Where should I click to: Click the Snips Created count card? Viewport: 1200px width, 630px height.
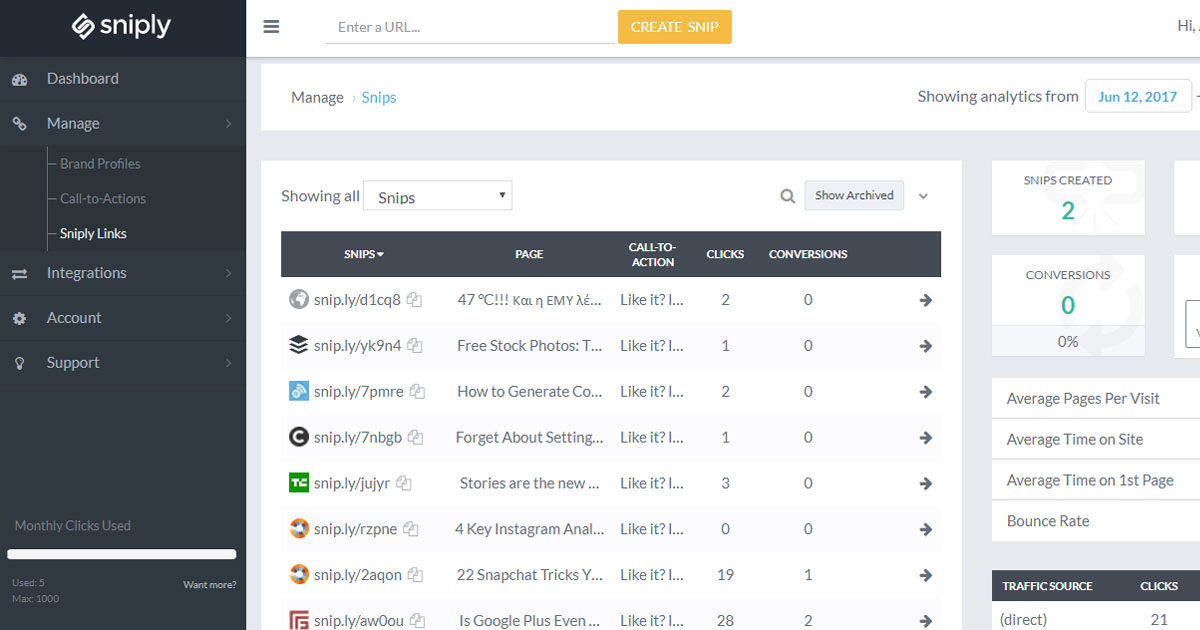point(1068,198)
